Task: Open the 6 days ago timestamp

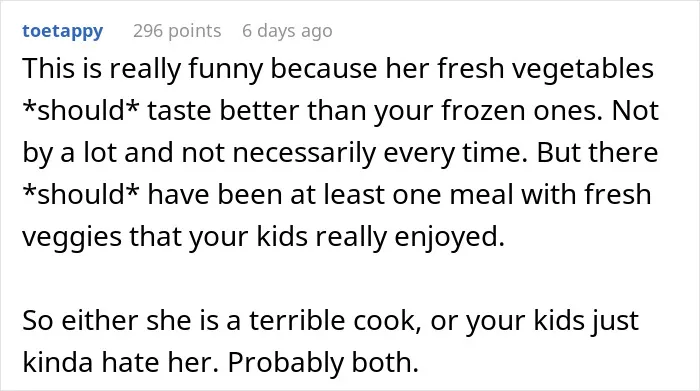Action: (288, 31)
